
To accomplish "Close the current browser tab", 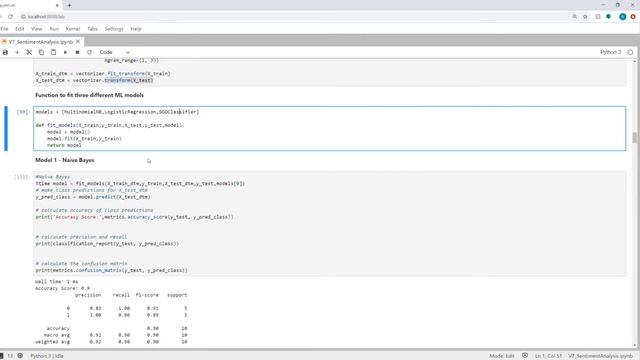I will pos(57,5).
